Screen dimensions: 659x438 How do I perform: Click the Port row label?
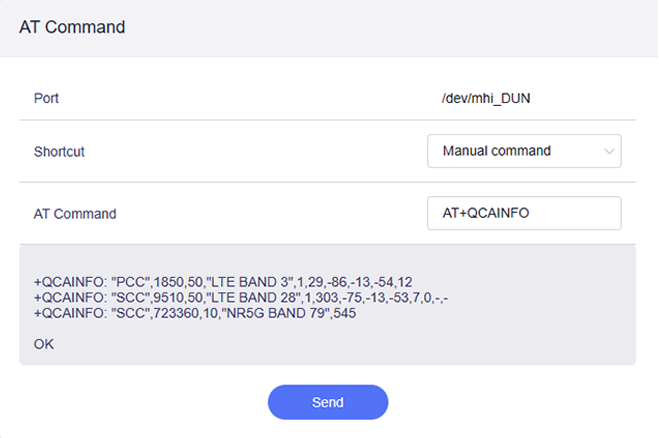click(x=46, y=98)
